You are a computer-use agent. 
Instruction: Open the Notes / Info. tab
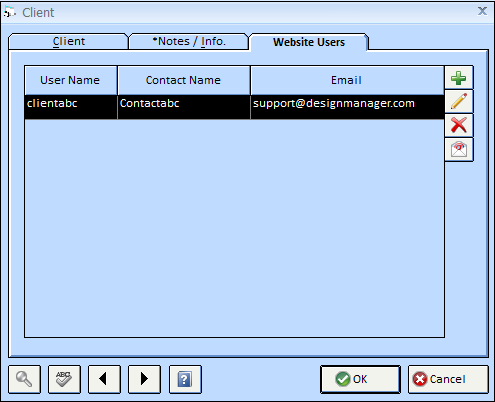point(189,41)
